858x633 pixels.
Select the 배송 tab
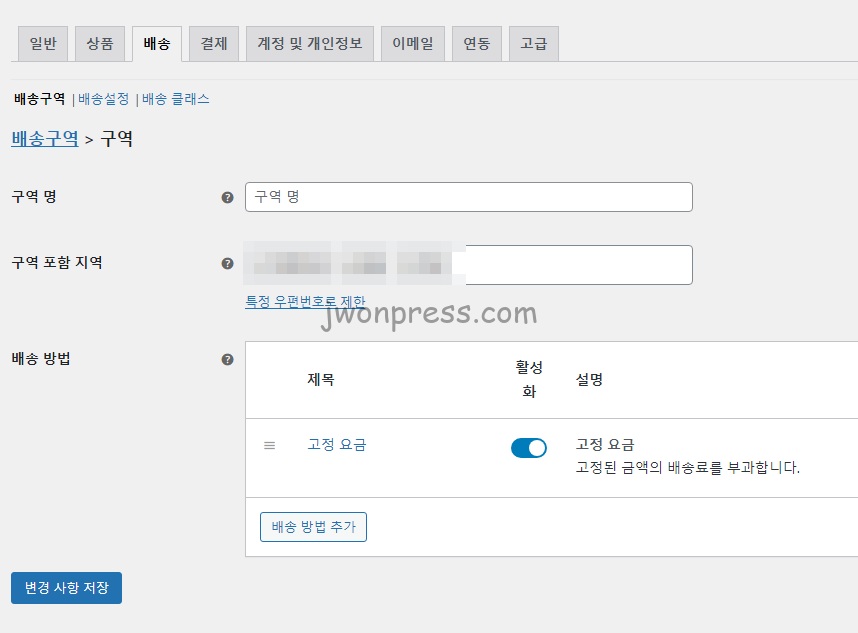coord(157,44)
